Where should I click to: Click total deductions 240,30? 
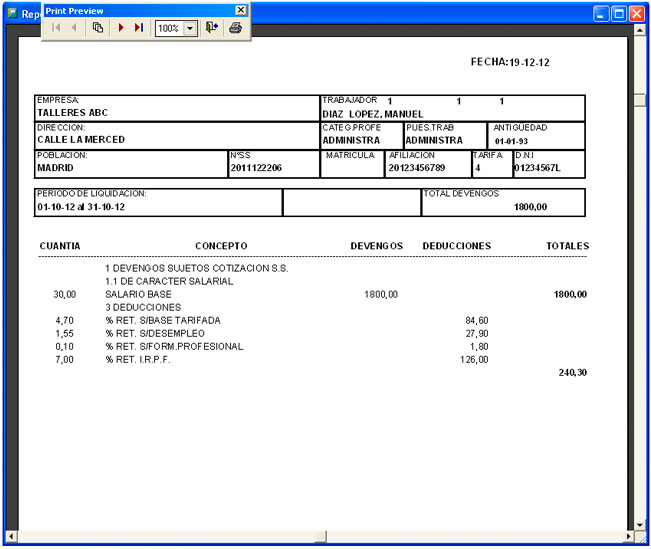[x=573, y=373]
